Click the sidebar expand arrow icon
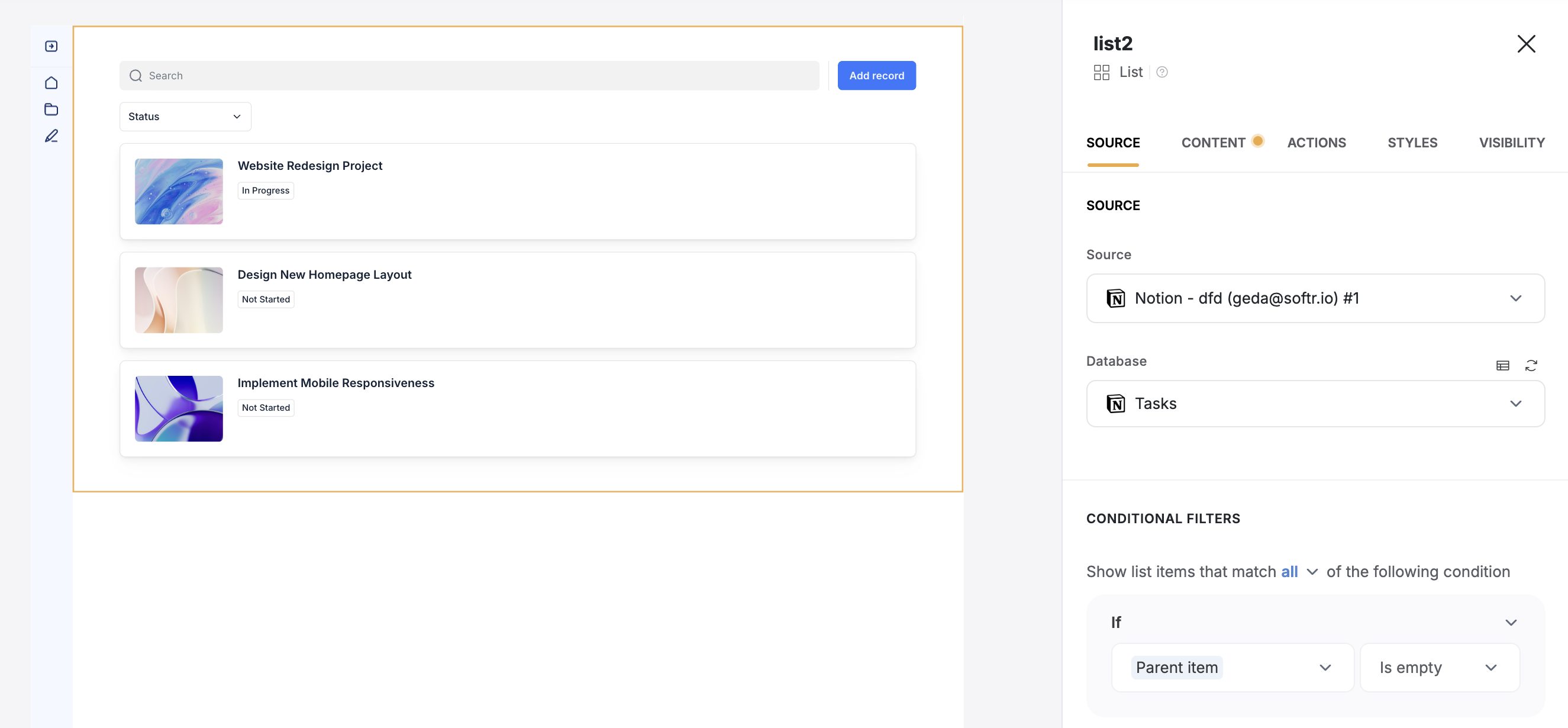This screenshot has height=728, width=1568. tap(51, 46)
